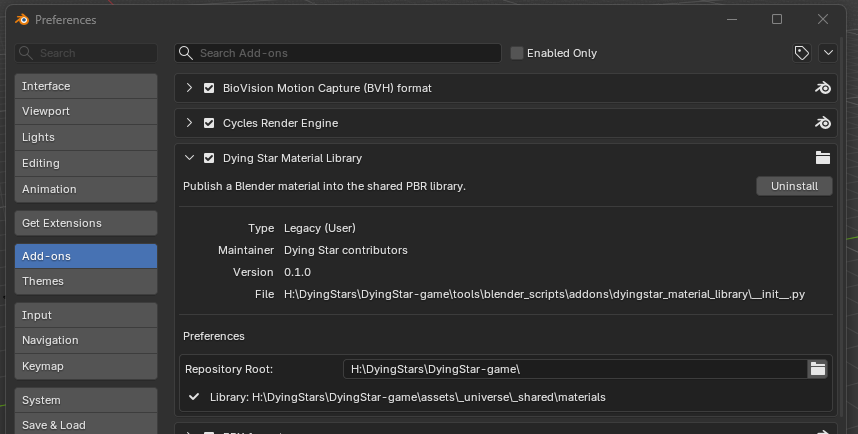Minimize the Preferences window
The height and width of the screenshot is (434, 858).
coord(732,19)
